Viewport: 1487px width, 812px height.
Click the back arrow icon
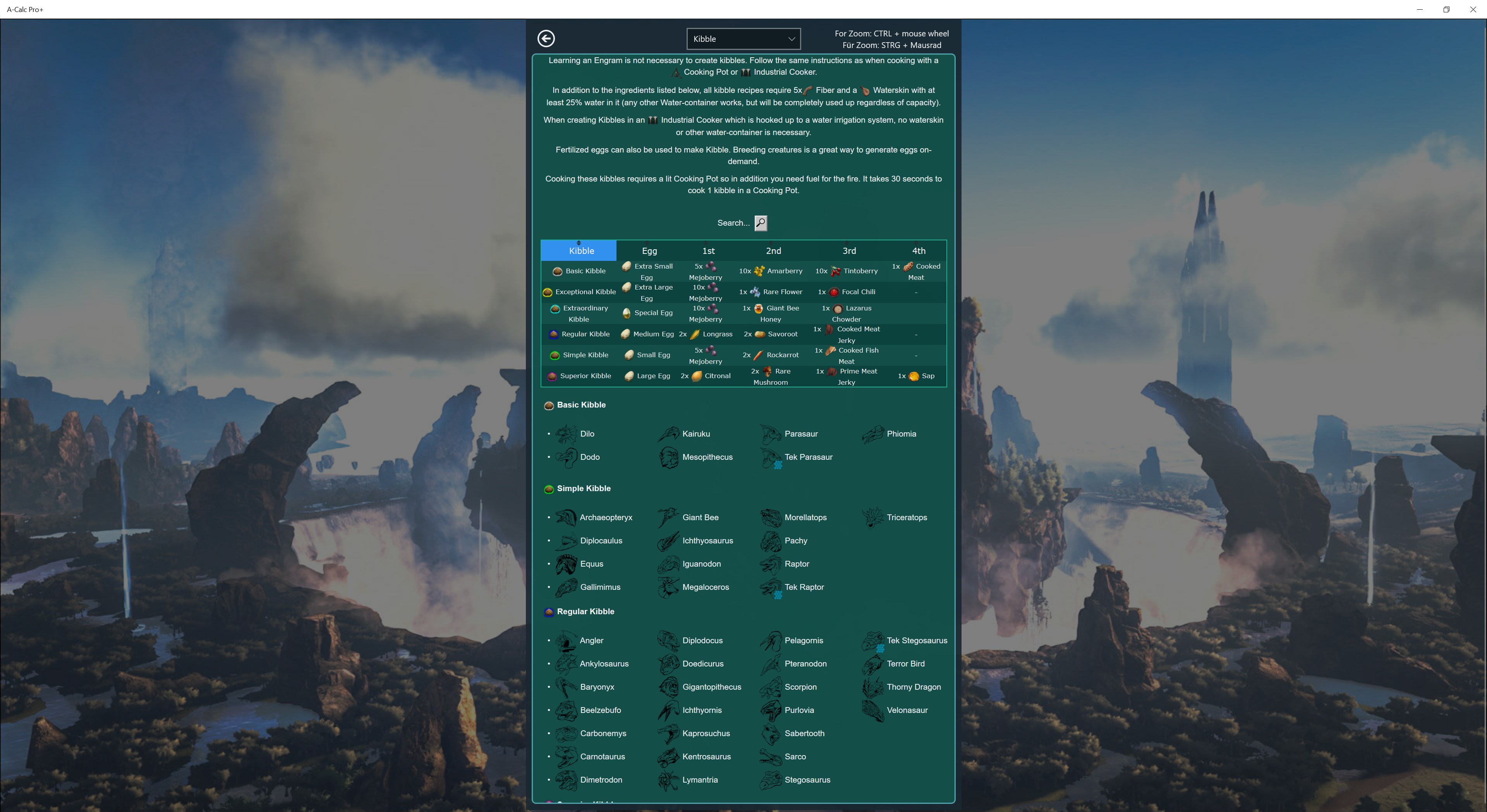[x=546, y=39]
